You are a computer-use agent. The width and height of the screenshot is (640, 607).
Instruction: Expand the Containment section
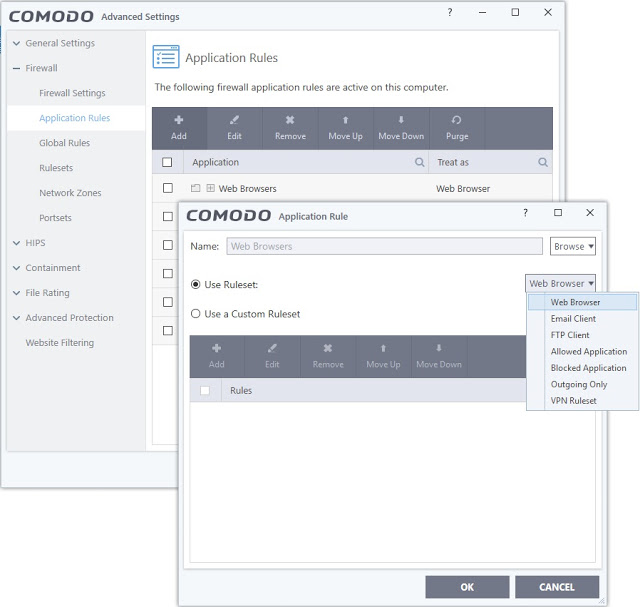coord(16,268)
